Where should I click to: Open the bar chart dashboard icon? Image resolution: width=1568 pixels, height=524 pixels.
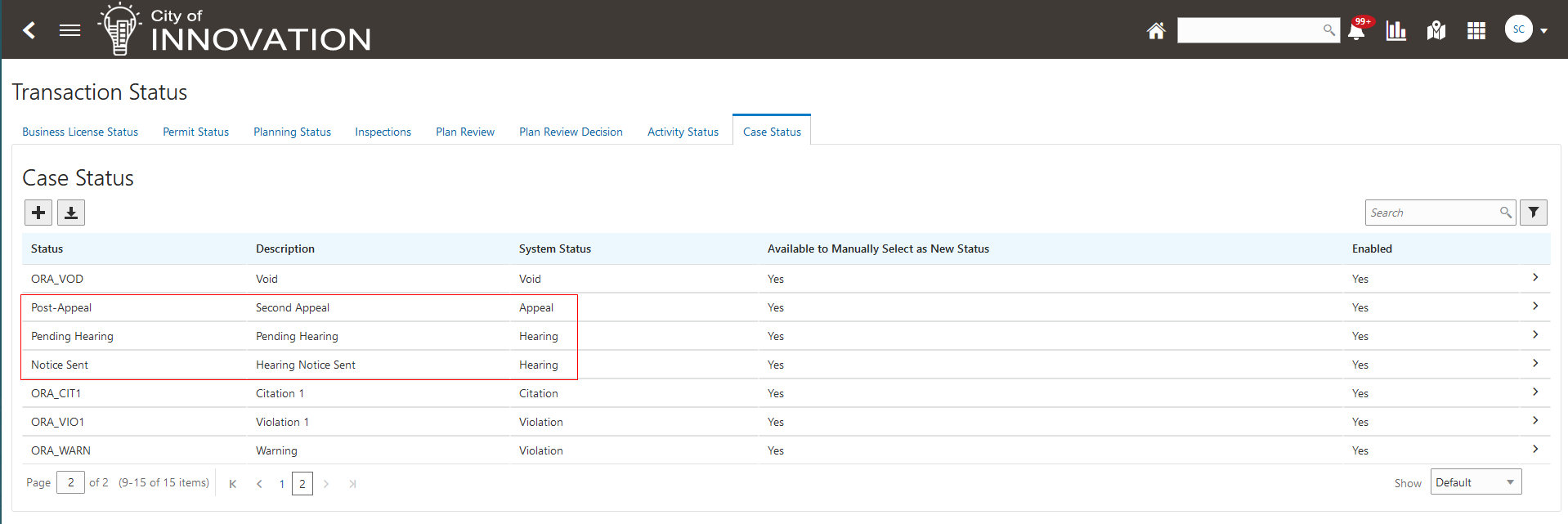click(1396, 31)
